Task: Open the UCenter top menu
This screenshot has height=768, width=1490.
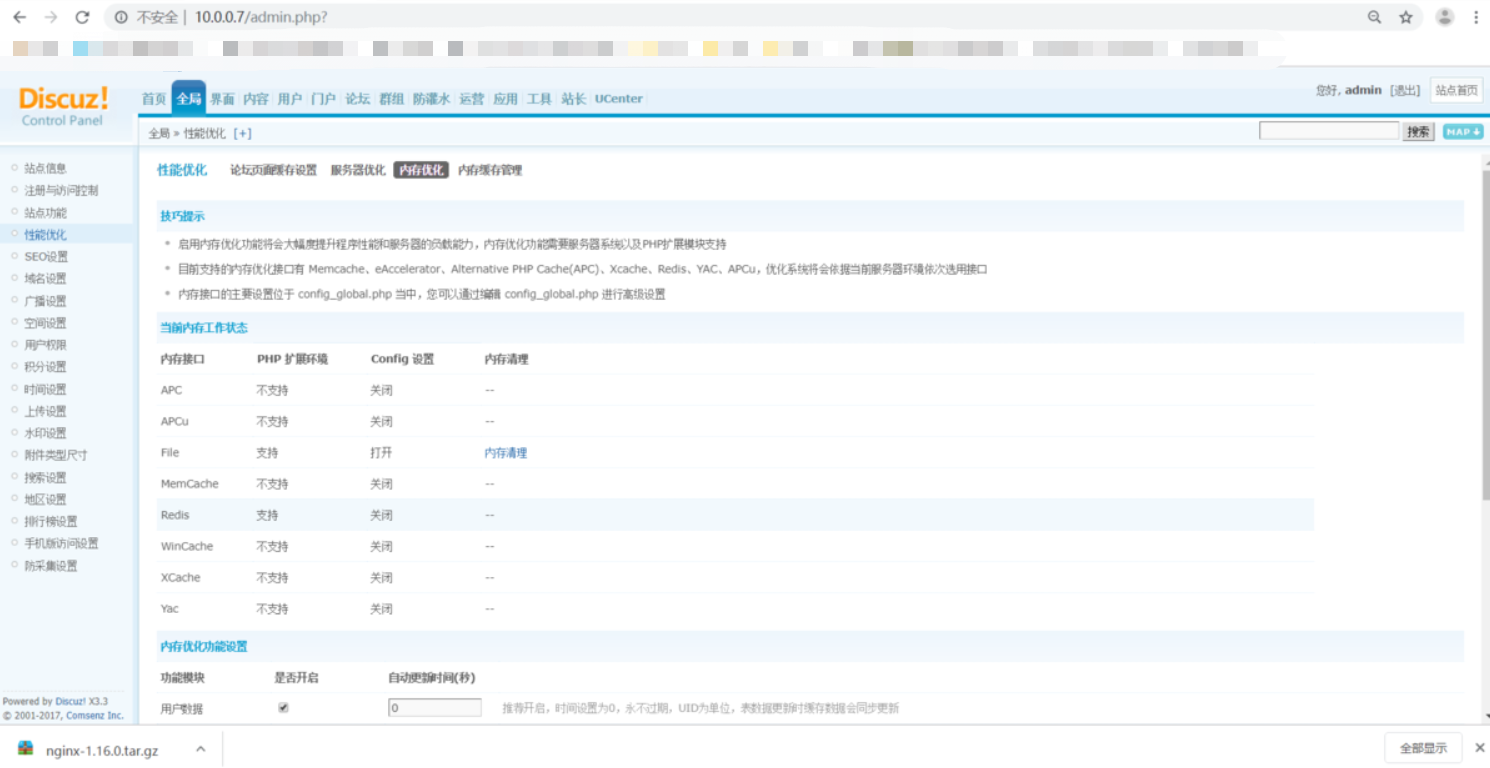Action: (x=619, y=99)
